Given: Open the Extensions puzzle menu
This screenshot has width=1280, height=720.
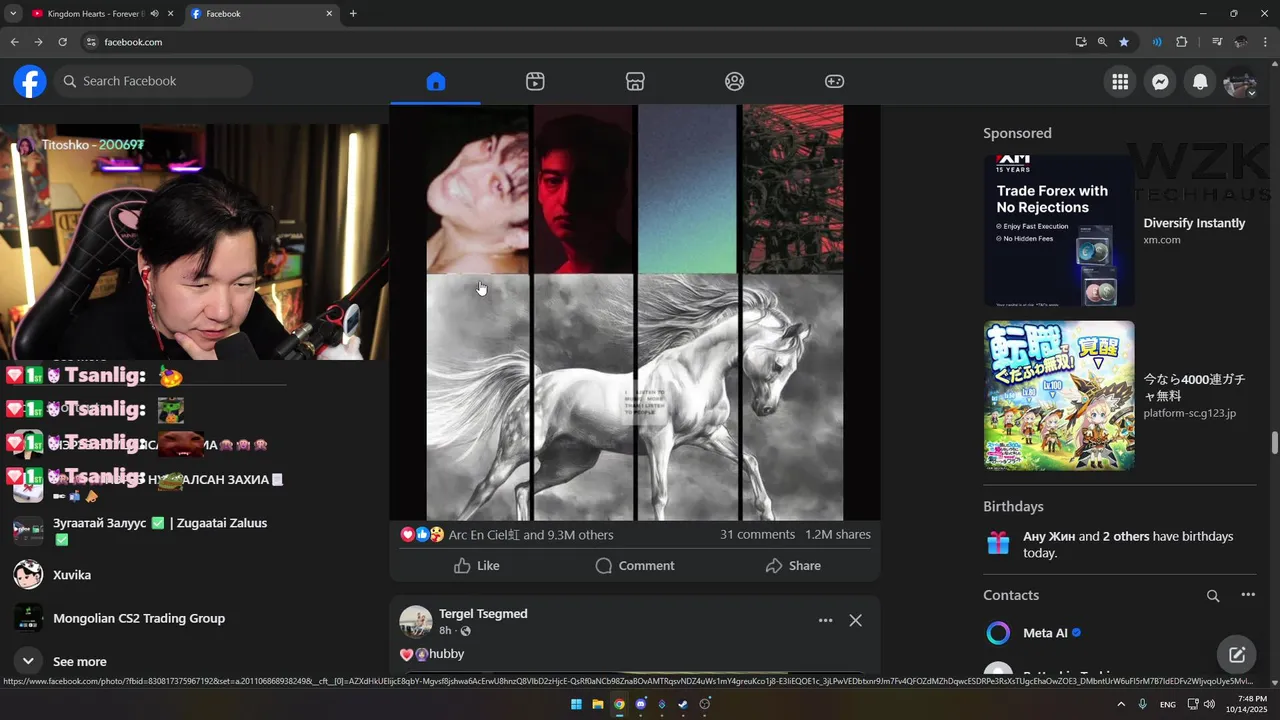Looking at the screenshot, I should coord(1182,42).
